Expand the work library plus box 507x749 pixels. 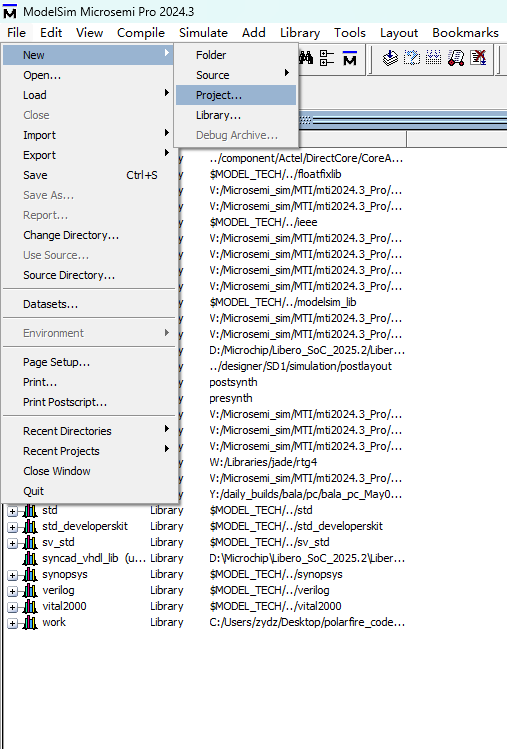tap(12, 623)
